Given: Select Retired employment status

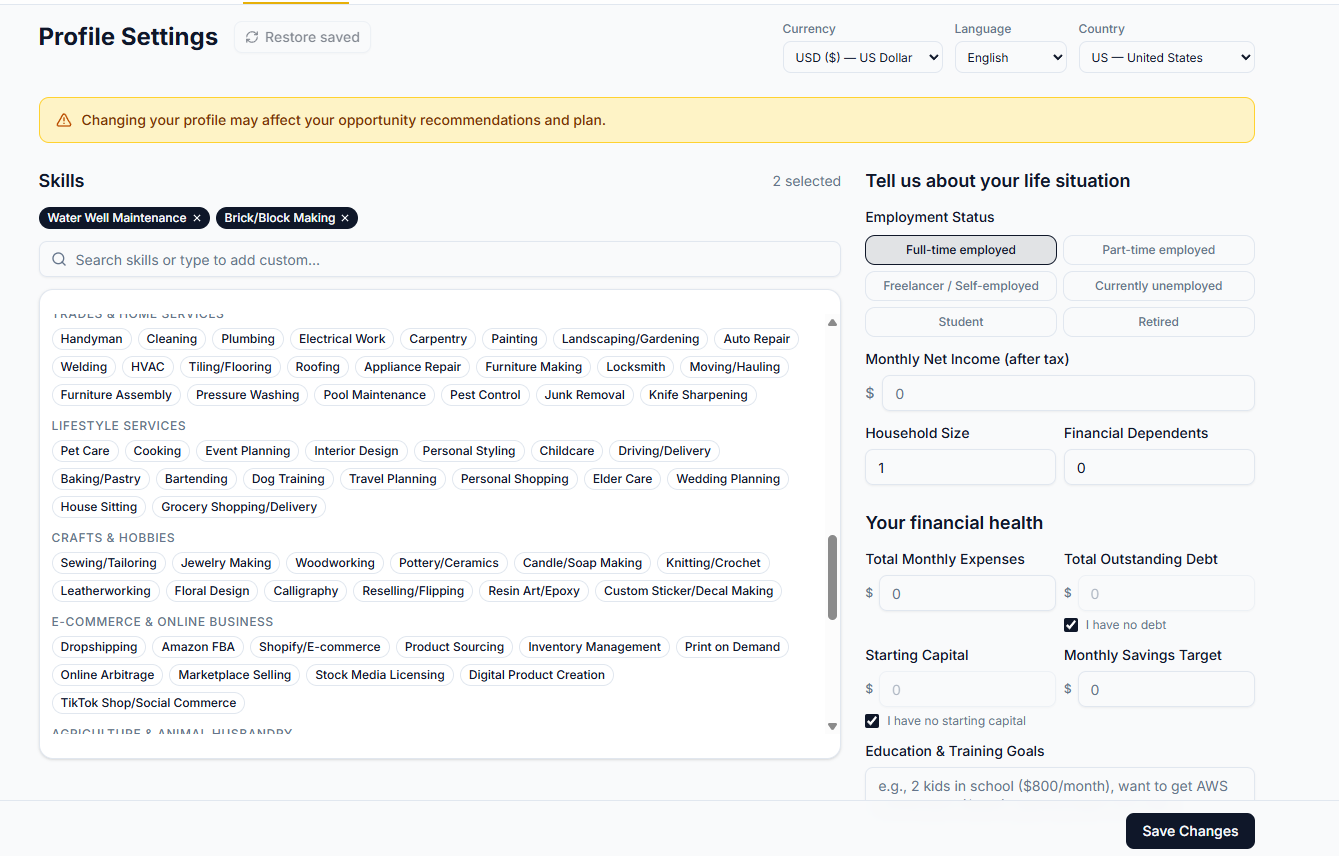Looking at the screenshot, I should click(1158, 321).
